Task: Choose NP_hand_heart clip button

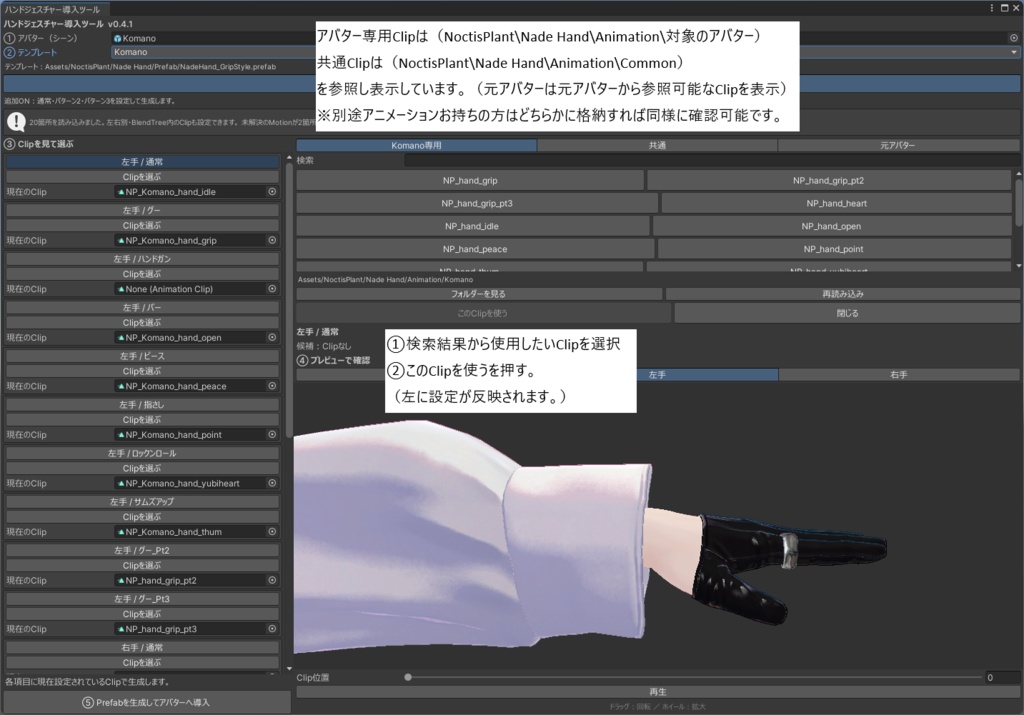Action: pos(837,203)
